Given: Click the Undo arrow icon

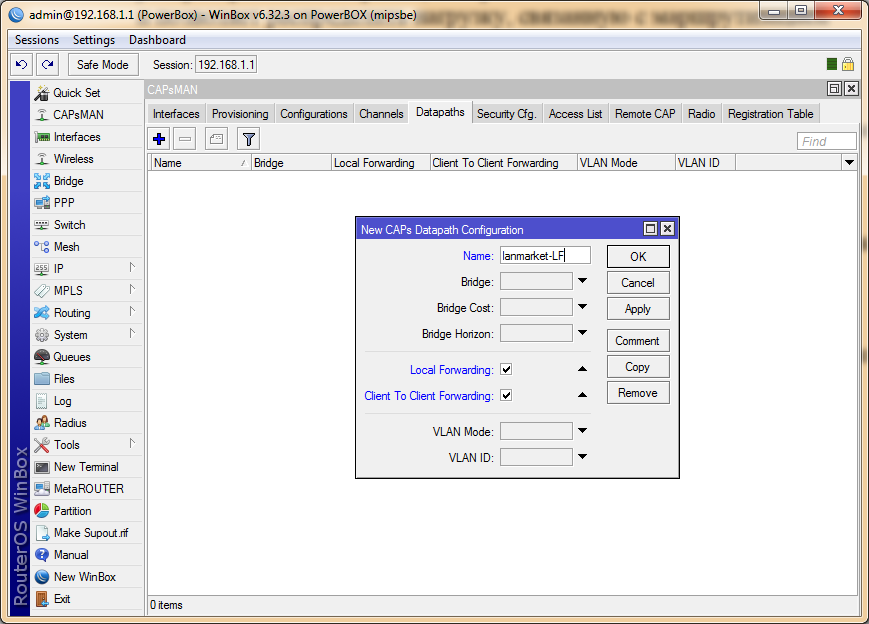Looking at the screenshot, I should click(21, 64).
